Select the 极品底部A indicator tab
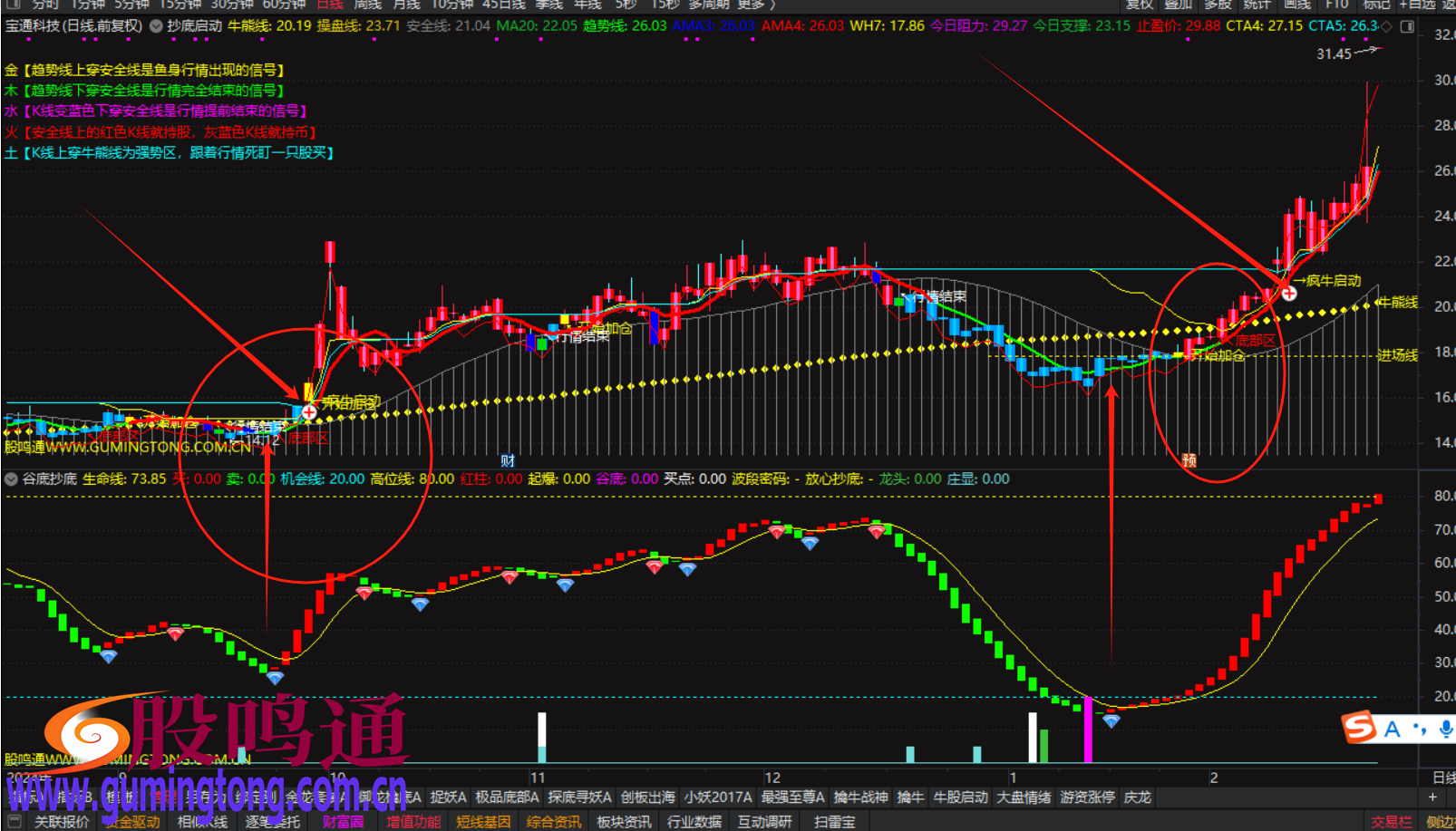Screen dimensions: 1456x831 point(507,797)
